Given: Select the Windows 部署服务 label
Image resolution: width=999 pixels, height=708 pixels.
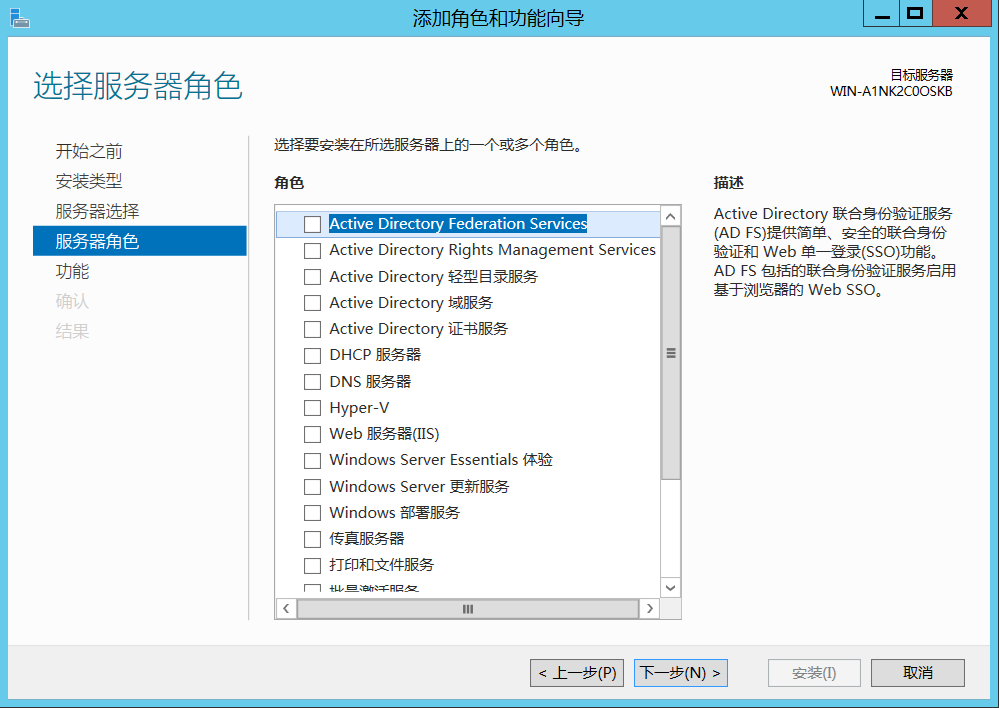Looking at the screenshot, I should (x=394, y=513).
